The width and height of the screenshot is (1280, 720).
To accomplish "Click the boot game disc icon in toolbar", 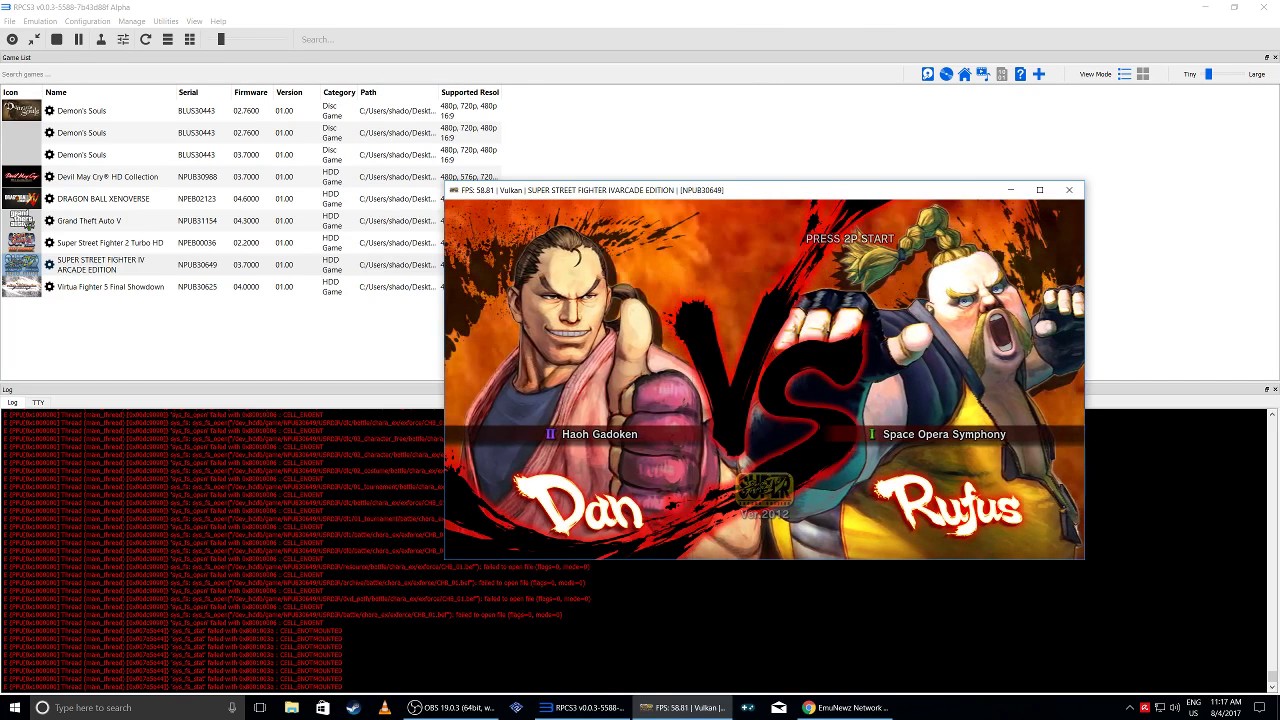I will pos(12,39).
